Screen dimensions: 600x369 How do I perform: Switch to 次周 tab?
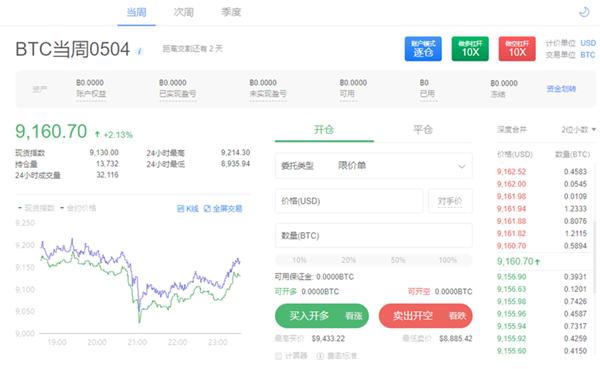184,12
